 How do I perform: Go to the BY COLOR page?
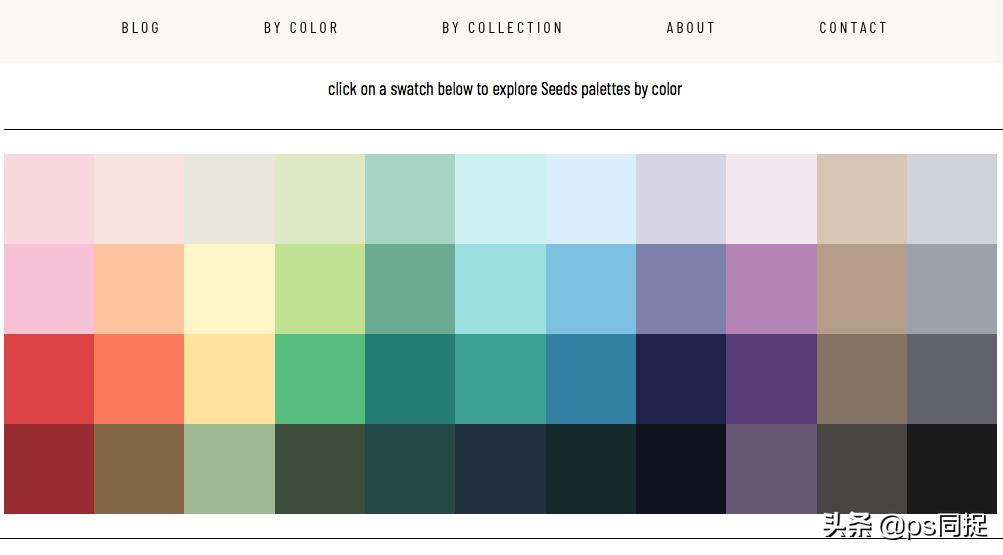tap(301, 28)
